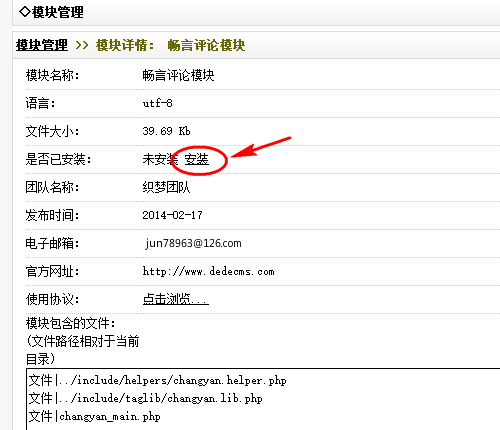Click inside the module file list box
This screenshot has width=500, height=430.
tap(263, 399)
